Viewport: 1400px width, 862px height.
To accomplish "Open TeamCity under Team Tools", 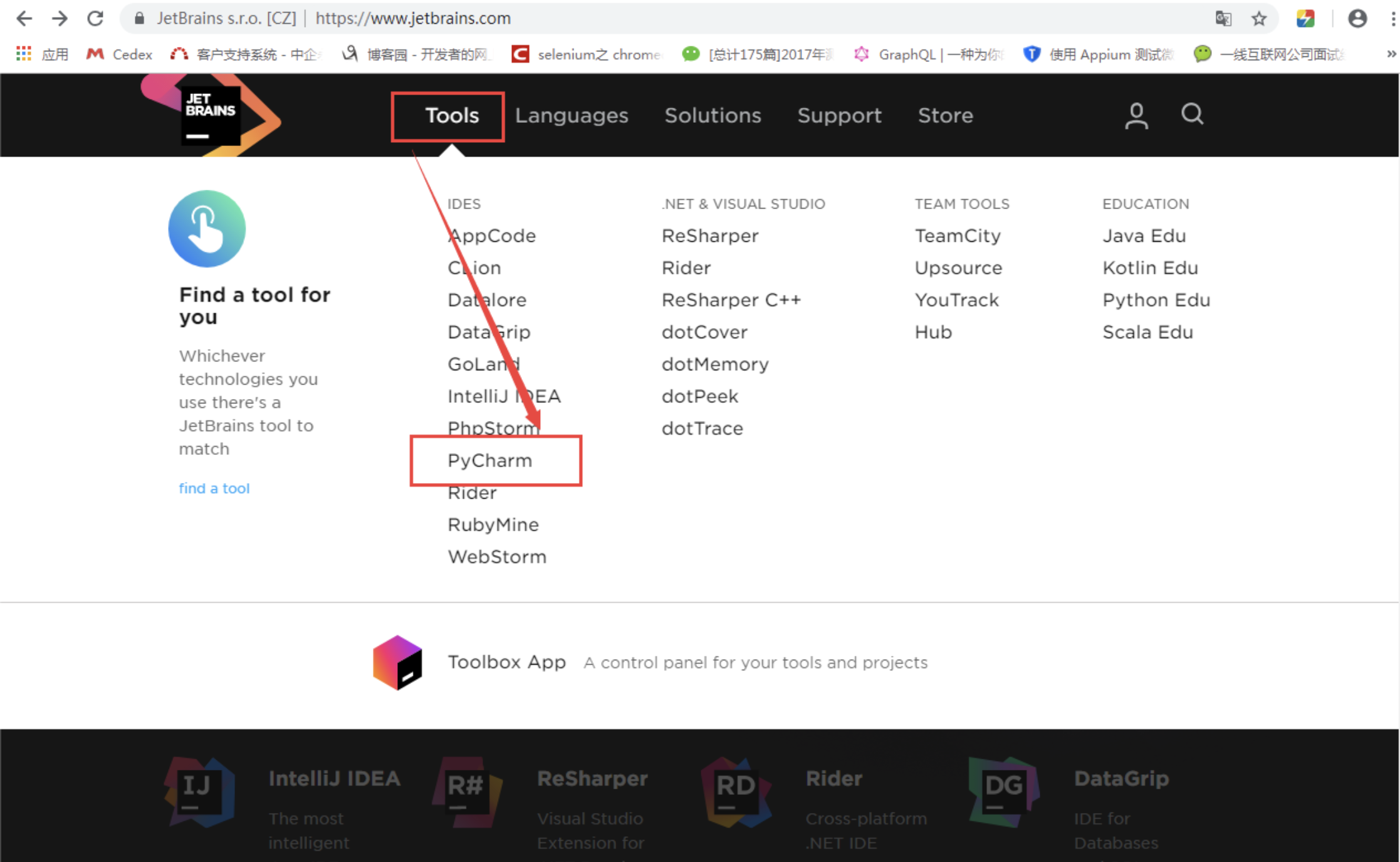I will pos(958,236).
